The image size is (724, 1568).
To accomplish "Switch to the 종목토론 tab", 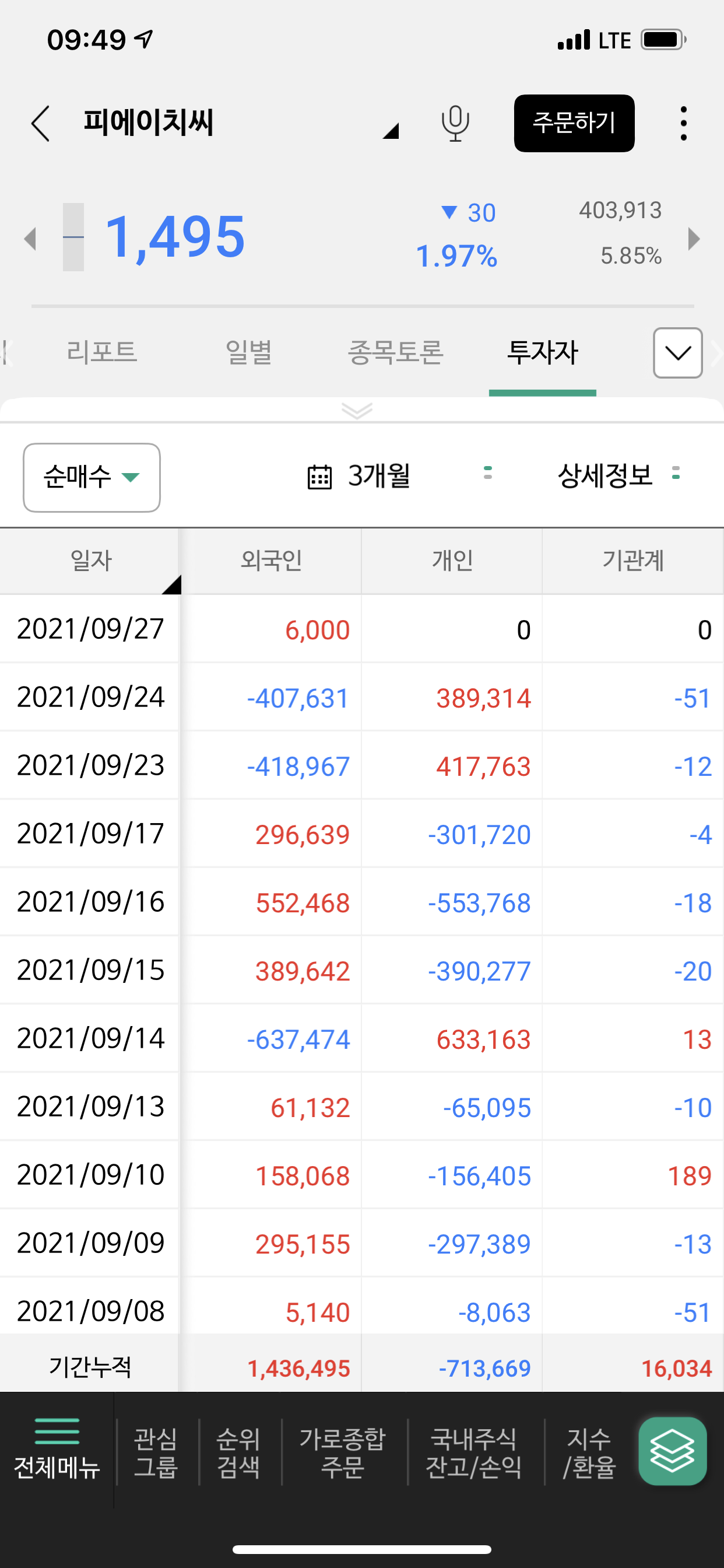I will coord(395,352).
